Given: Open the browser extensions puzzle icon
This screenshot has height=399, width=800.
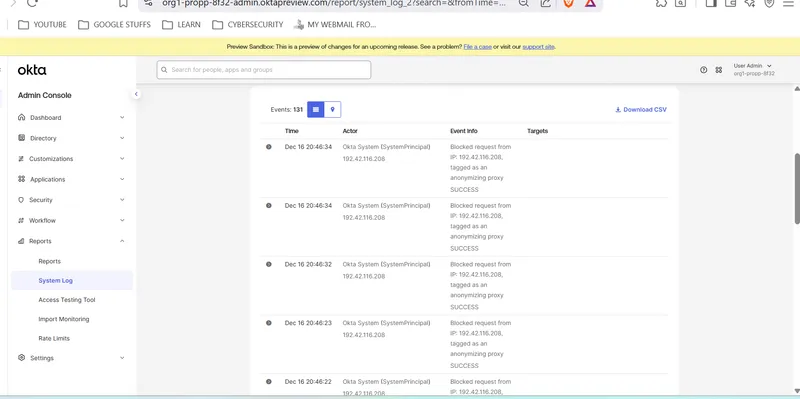Looking at the screenshot, I should pos(661,3).
